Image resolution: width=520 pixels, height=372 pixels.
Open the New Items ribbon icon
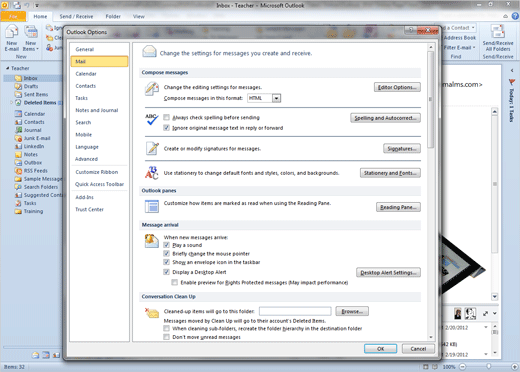[x=31, y=32]
